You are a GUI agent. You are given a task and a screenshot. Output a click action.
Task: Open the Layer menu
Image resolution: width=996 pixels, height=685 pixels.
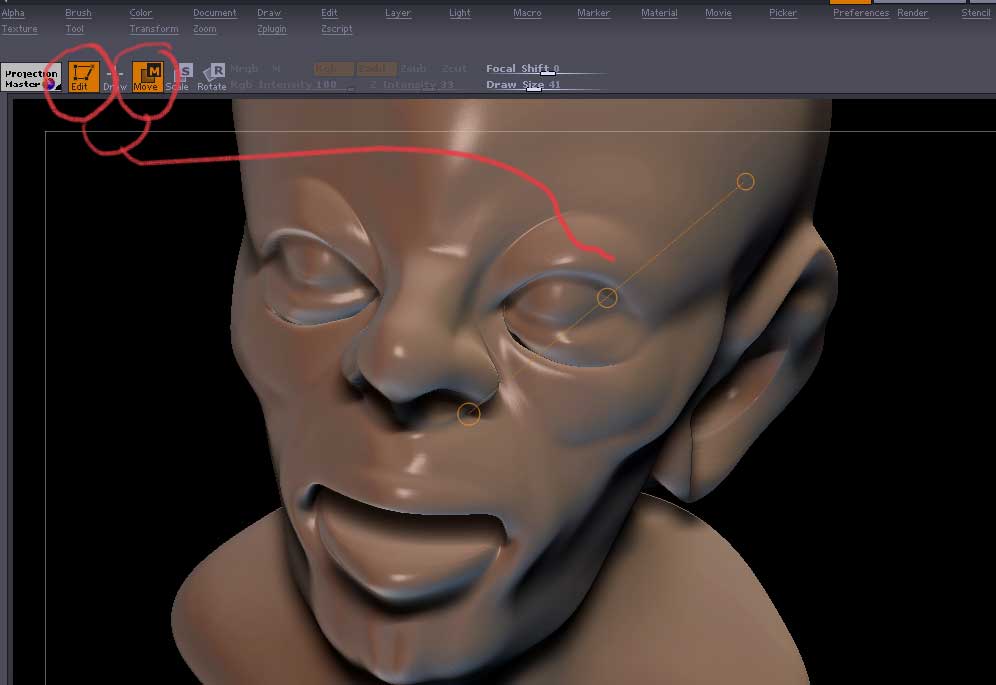[x=398, y=13]
